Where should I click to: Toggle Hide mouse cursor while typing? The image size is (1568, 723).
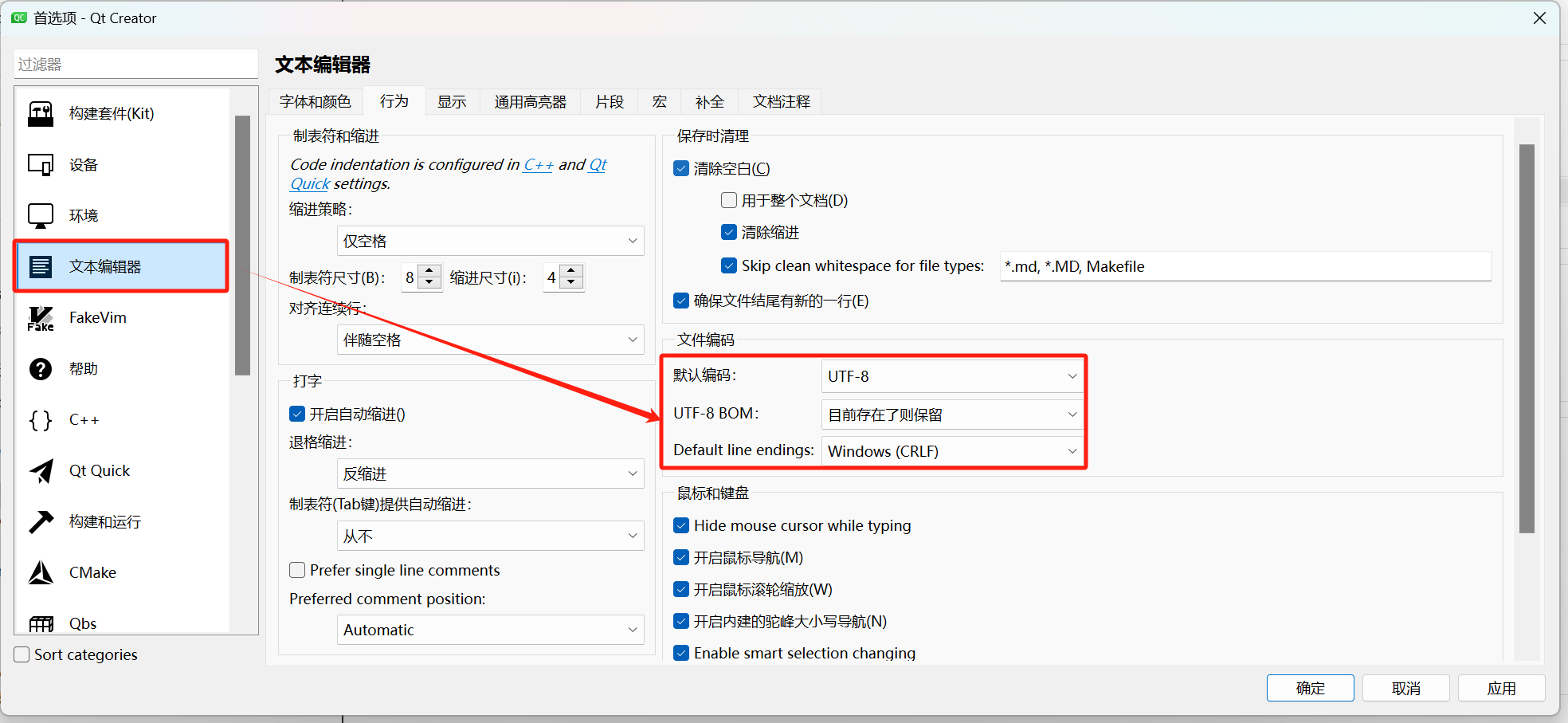tap(681, 525)
